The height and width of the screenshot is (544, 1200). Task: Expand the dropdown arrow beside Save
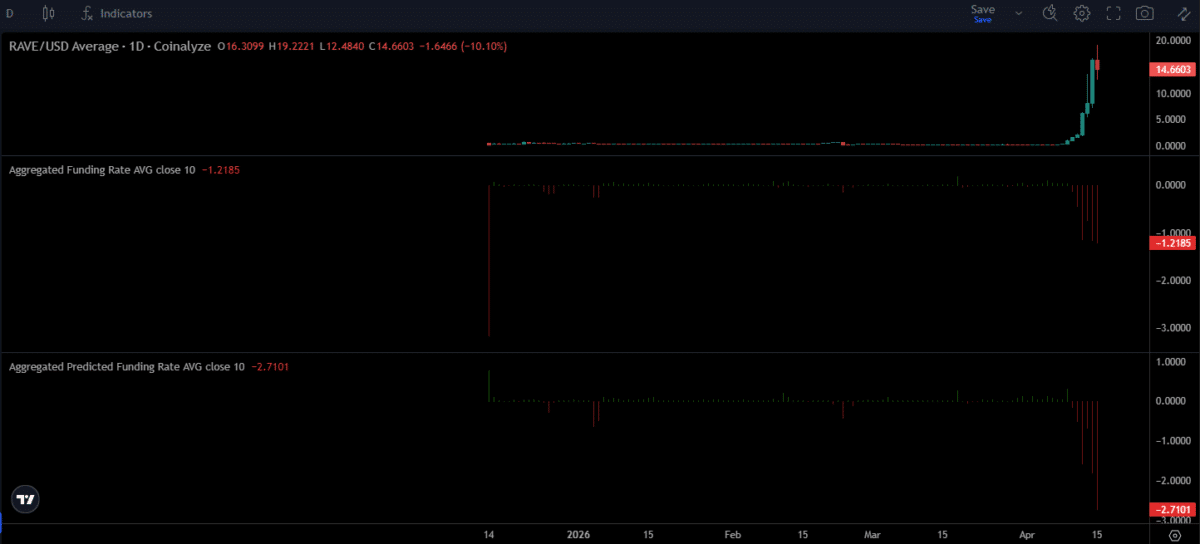click(1019, 14)
